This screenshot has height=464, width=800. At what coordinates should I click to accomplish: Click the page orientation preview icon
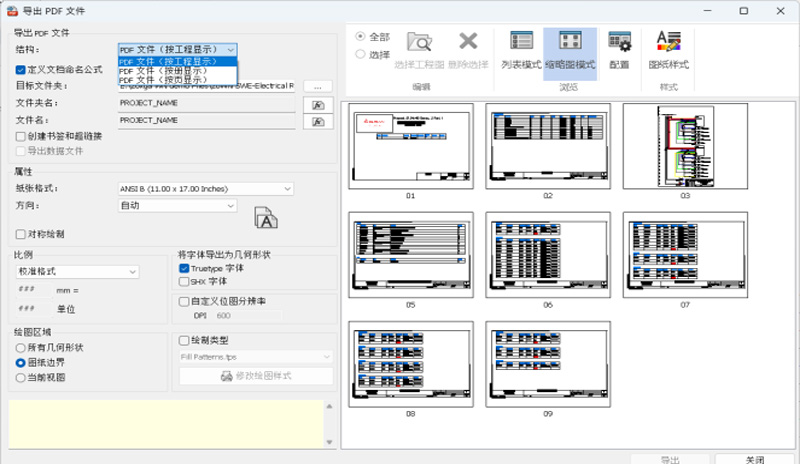[264, 216]
